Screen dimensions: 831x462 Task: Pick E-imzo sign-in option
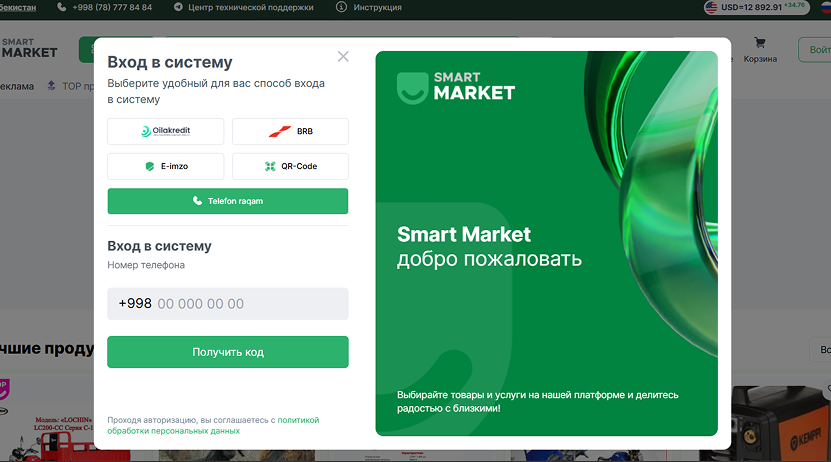[165, 166]
